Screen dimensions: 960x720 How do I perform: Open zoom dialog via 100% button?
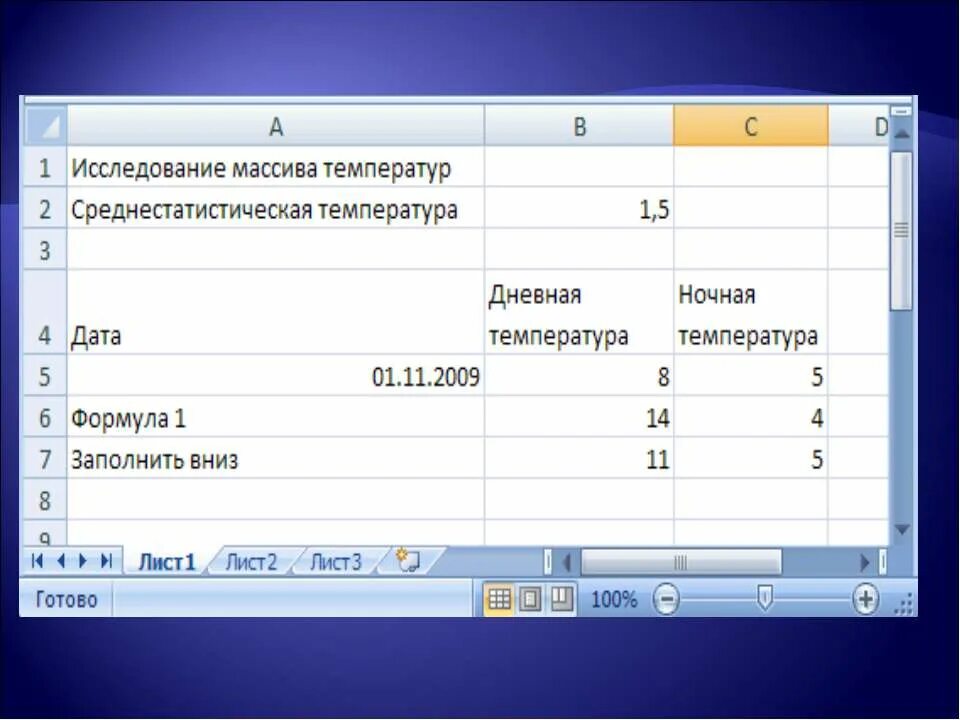pyautogui.click(x=618, y=599)
